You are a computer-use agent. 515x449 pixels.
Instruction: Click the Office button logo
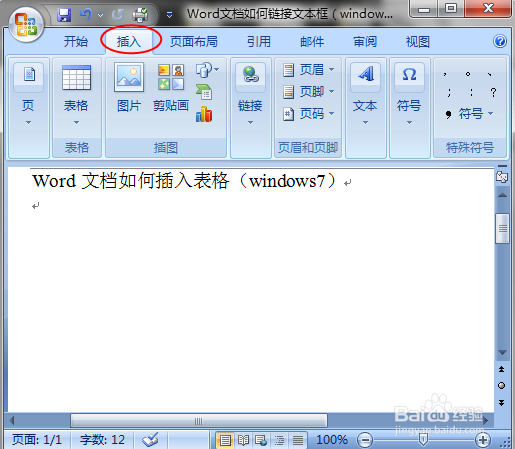tap(27, 25)
